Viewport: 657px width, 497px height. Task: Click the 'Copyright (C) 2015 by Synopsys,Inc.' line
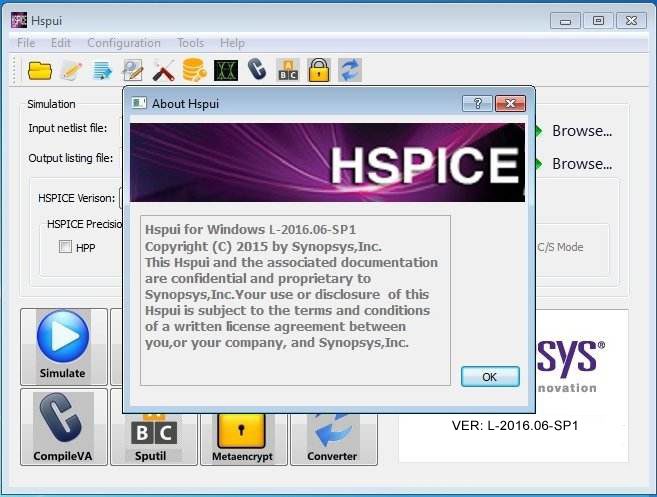(263, 246)
